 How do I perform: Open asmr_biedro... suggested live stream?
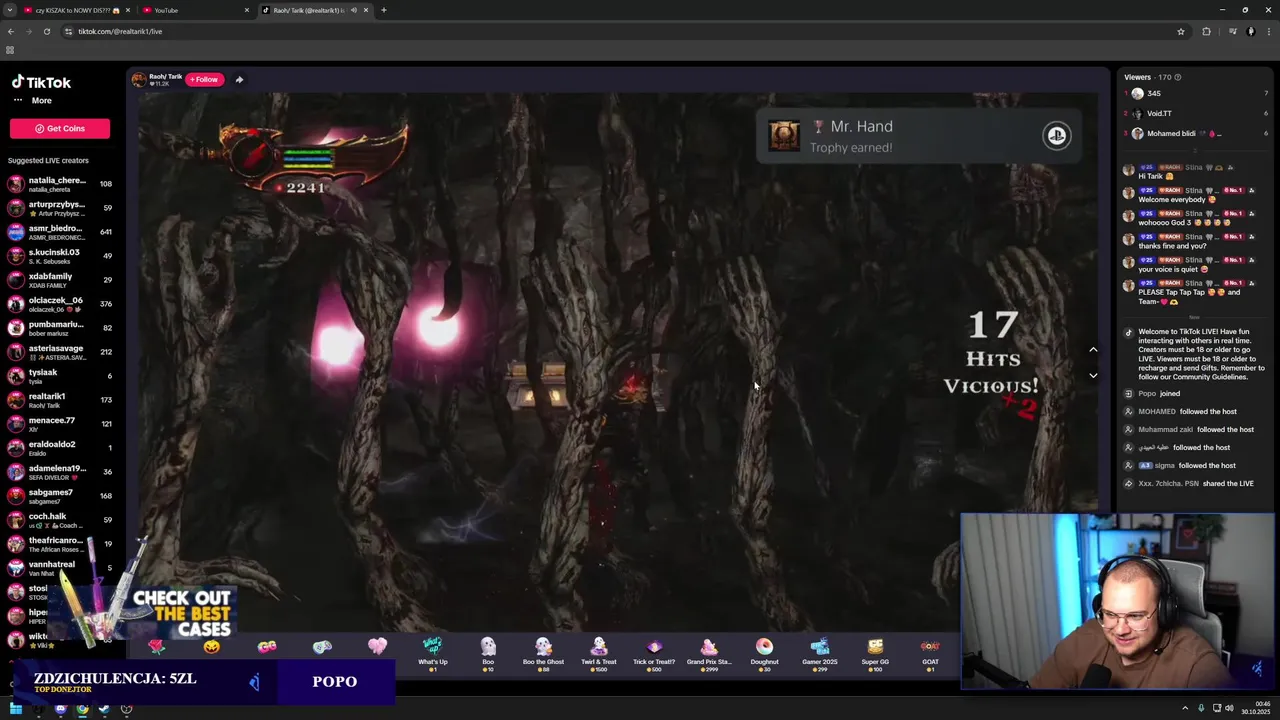(60, 232)
